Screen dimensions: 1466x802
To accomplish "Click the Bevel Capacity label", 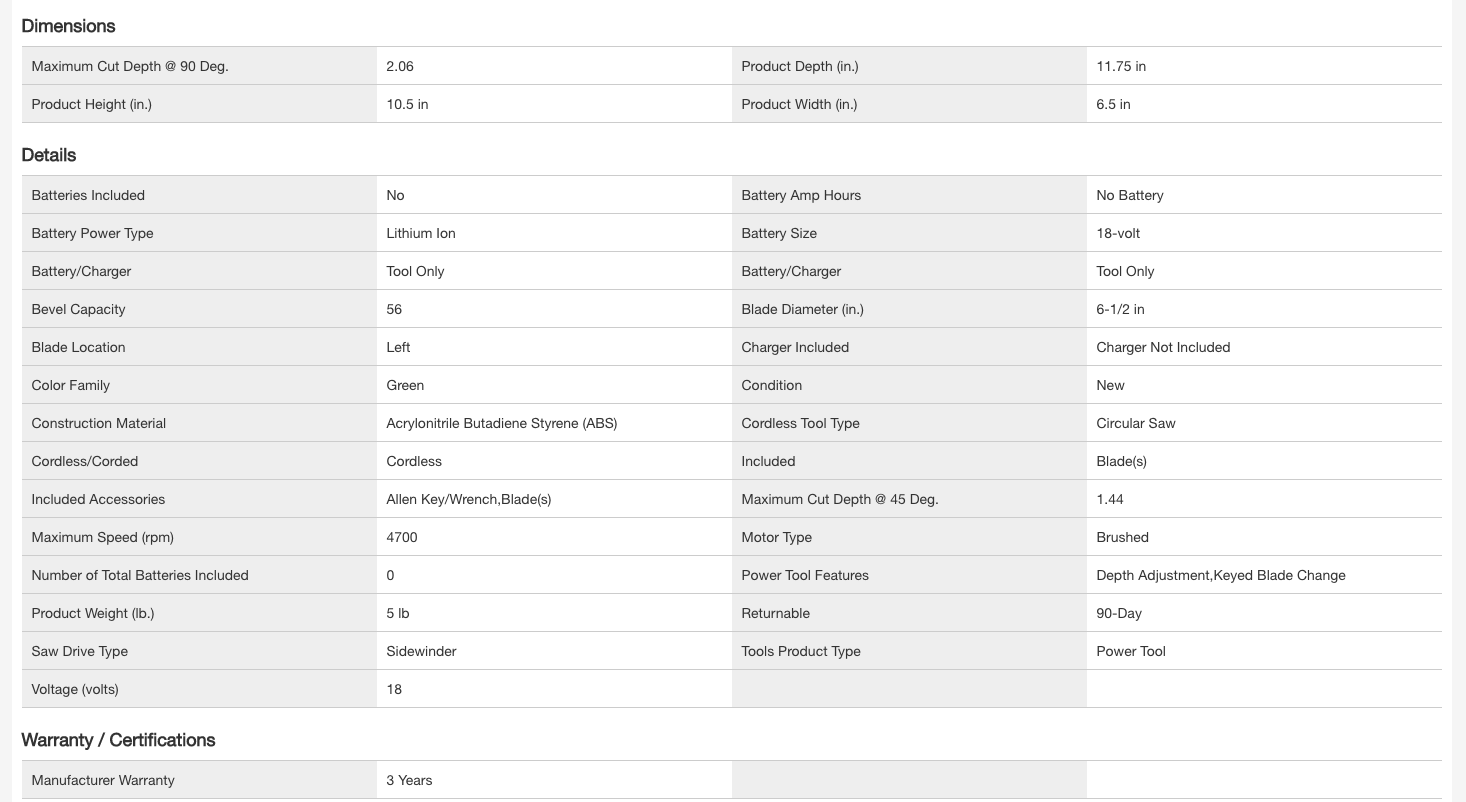I will (78, 309).
